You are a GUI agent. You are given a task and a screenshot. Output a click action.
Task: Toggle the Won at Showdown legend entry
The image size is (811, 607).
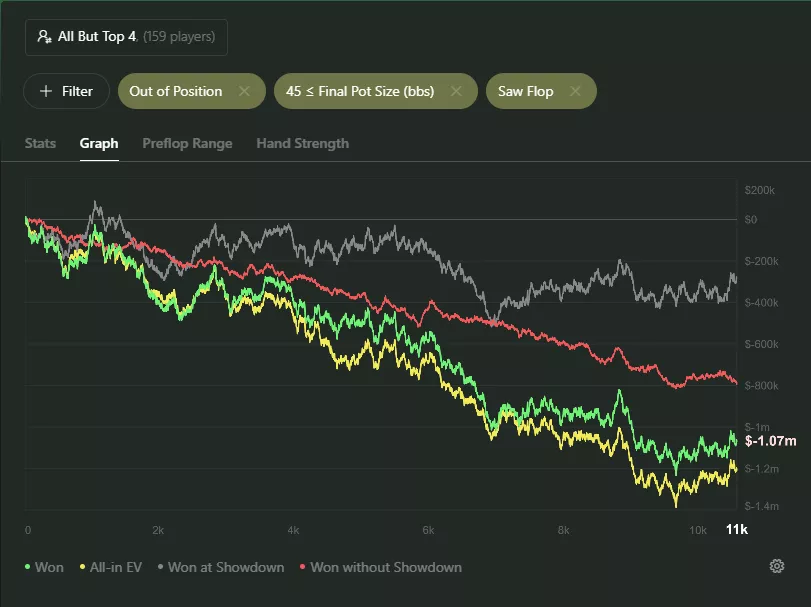pos(221,567)
